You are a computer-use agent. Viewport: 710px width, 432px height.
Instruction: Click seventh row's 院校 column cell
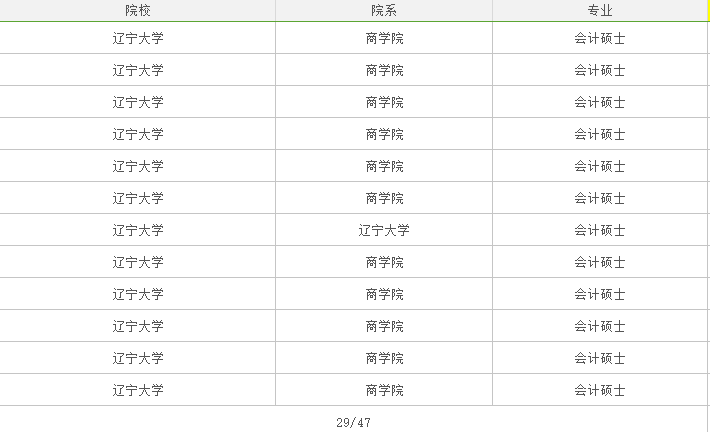point(138,230)
